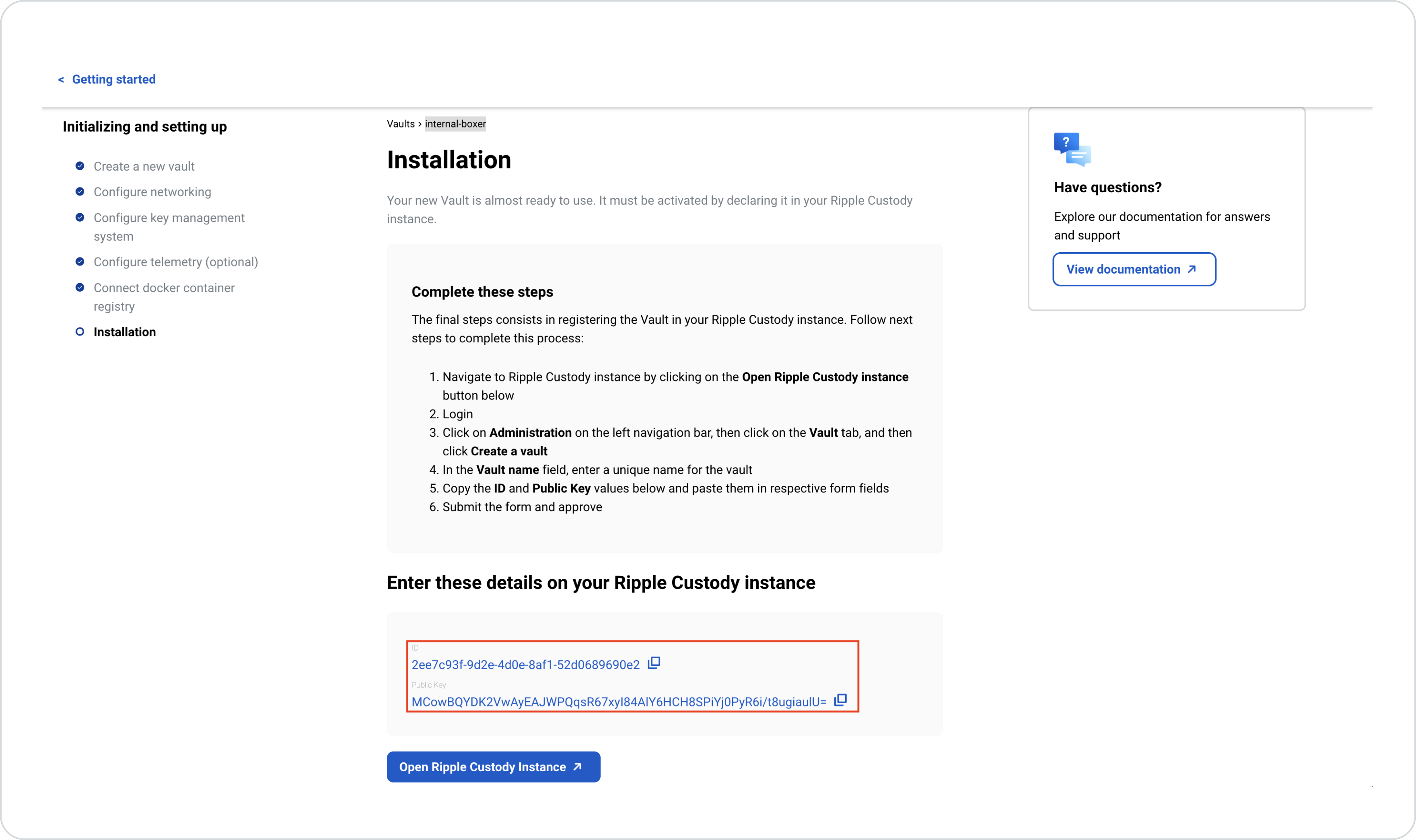Click the completed check beside Create a new vault
The width and height of the screenshot is (1416, 840).
pos(80,166)
